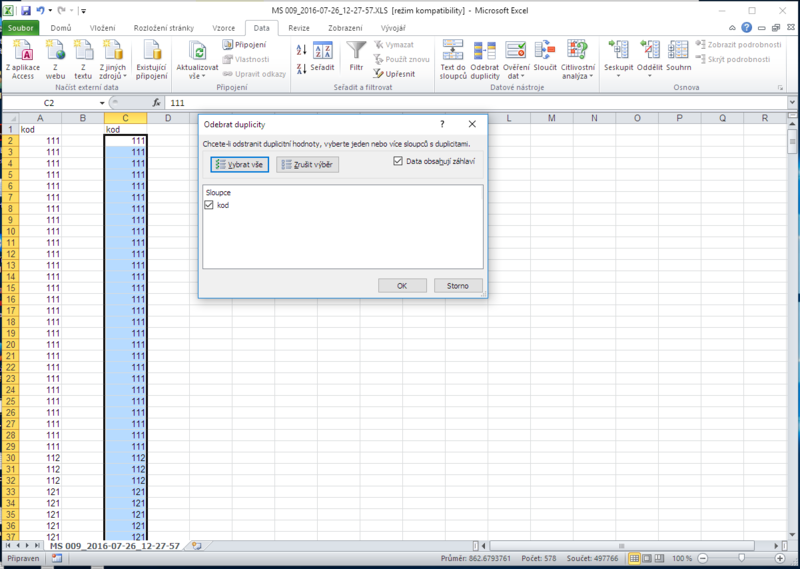800x569 pixels.
Task: Switch to Page Layout view in status bar
Action: 647,558
